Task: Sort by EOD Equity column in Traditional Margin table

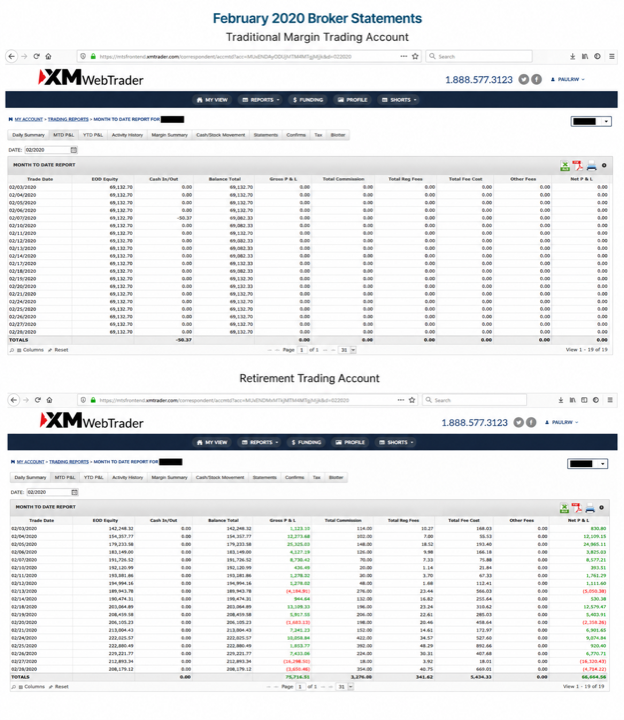Action: pyautogui.click(x=104, y=179)
